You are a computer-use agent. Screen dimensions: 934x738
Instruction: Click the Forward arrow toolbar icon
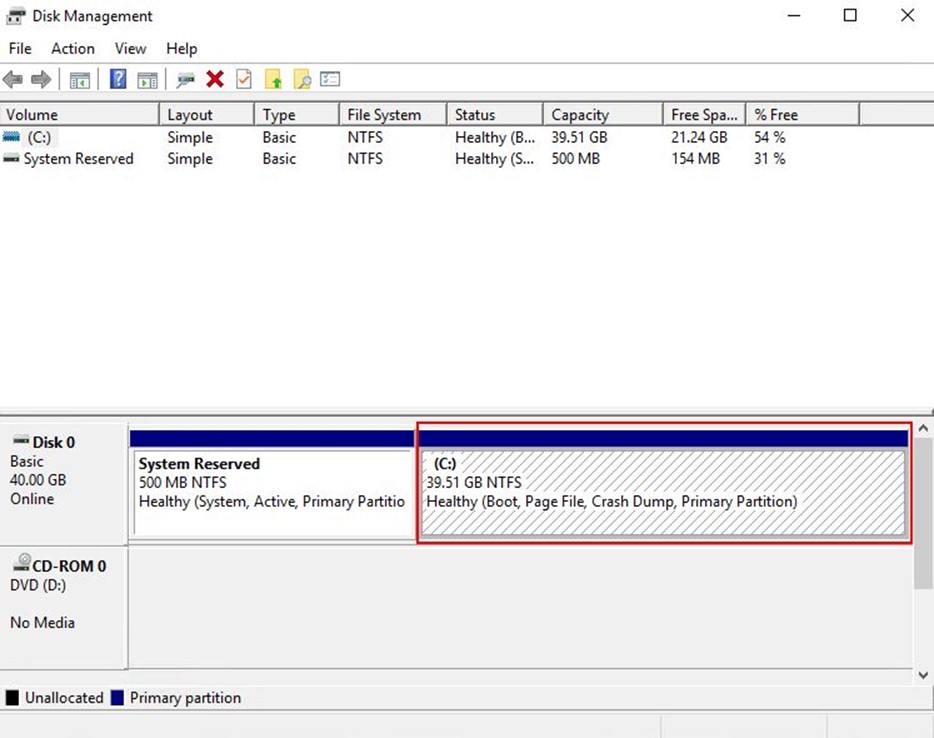[41, 79]
